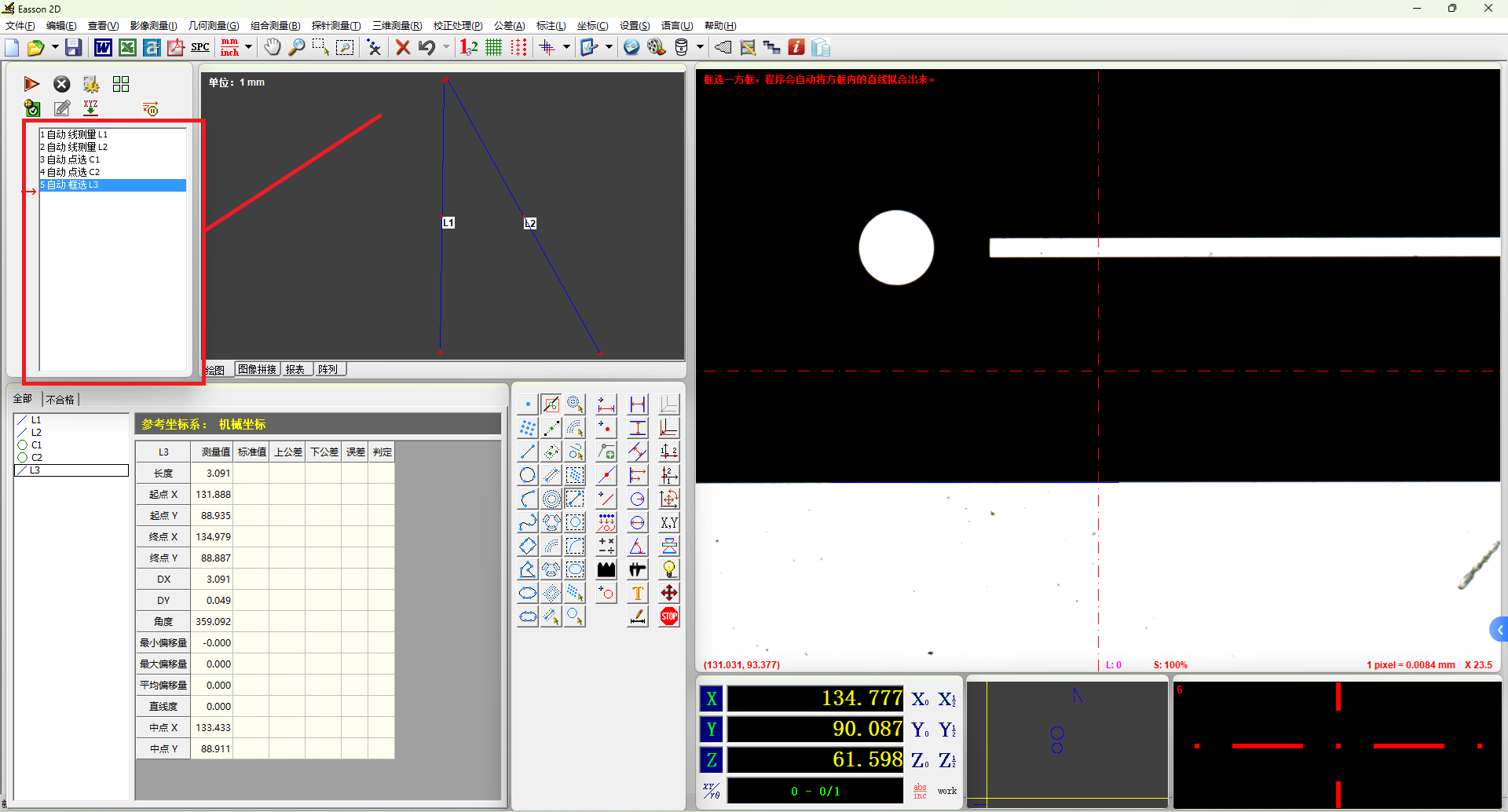Select the hand pan tool
The image size is (1508, 812).
point(272,47)
